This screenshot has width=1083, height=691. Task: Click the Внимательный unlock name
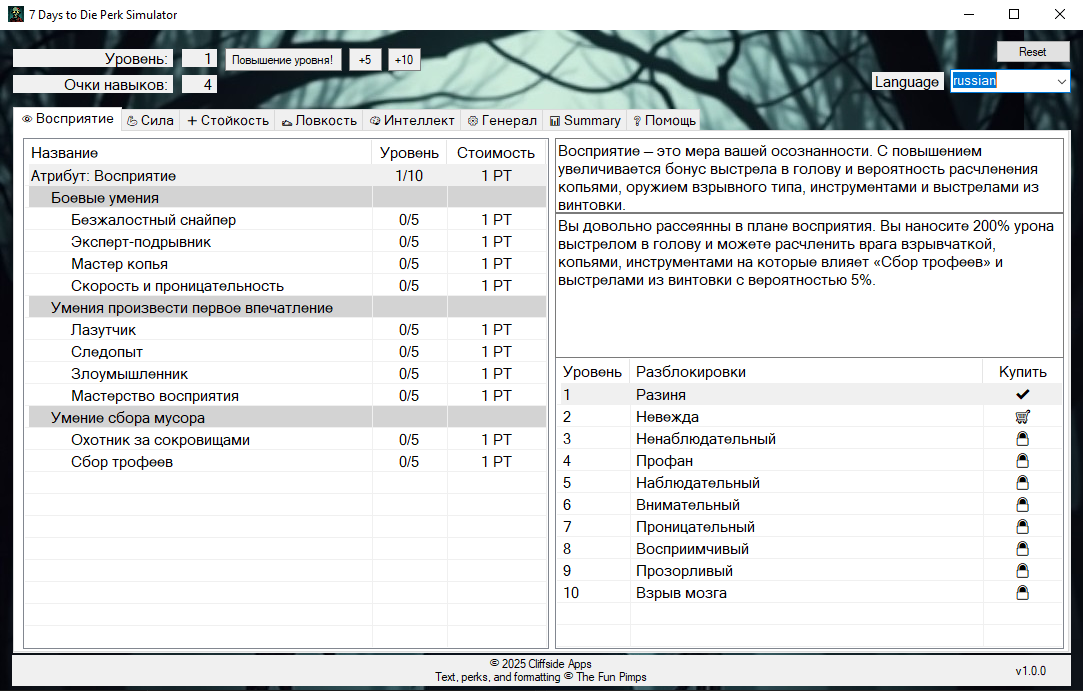(x=688, y=505)
